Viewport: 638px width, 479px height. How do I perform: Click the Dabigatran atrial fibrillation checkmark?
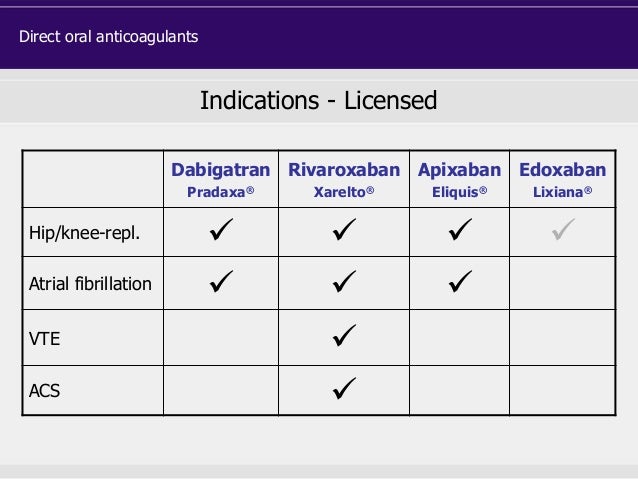[221, 281]
